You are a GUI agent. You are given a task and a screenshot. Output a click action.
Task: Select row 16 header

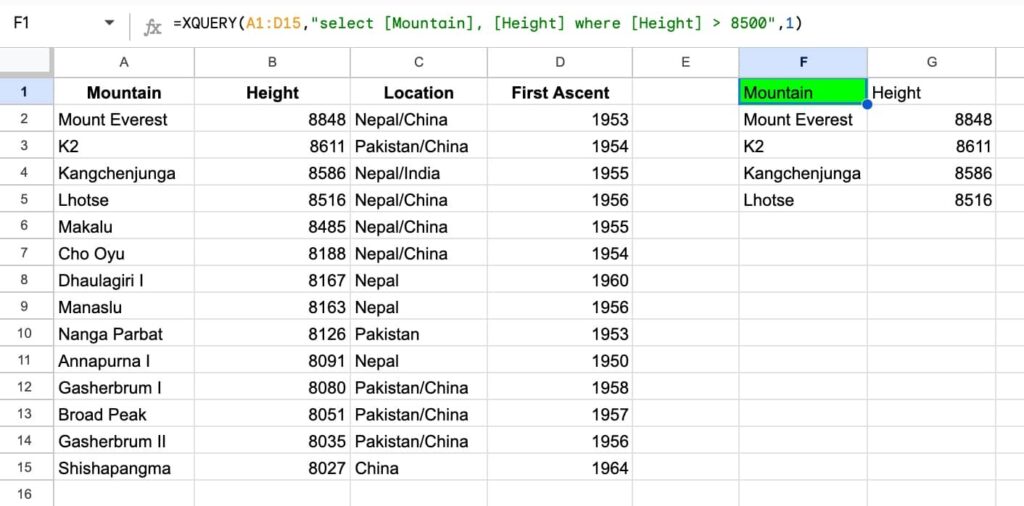tap(26, 494)
